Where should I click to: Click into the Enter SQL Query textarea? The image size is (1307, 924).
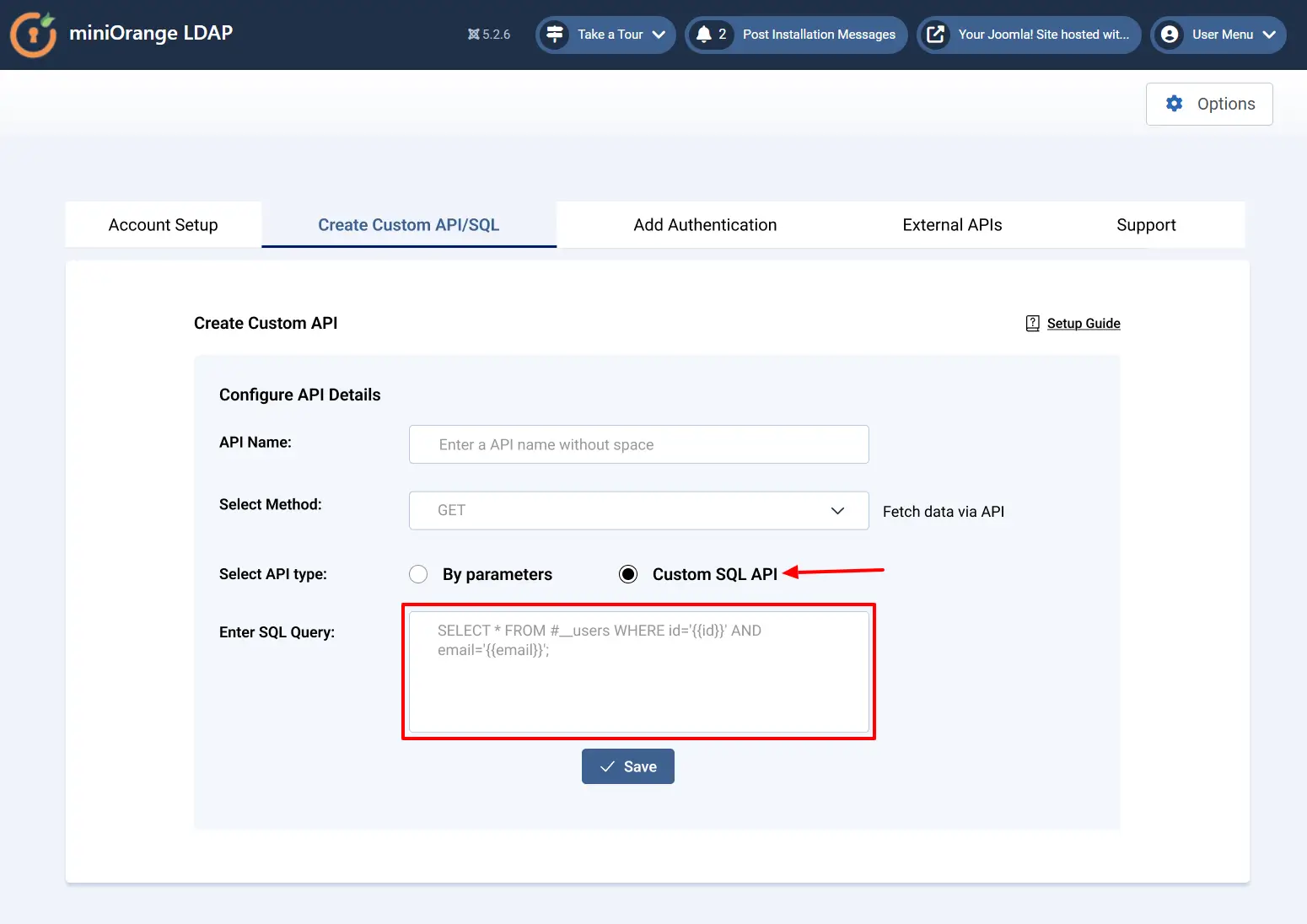(x=638, y=672)
